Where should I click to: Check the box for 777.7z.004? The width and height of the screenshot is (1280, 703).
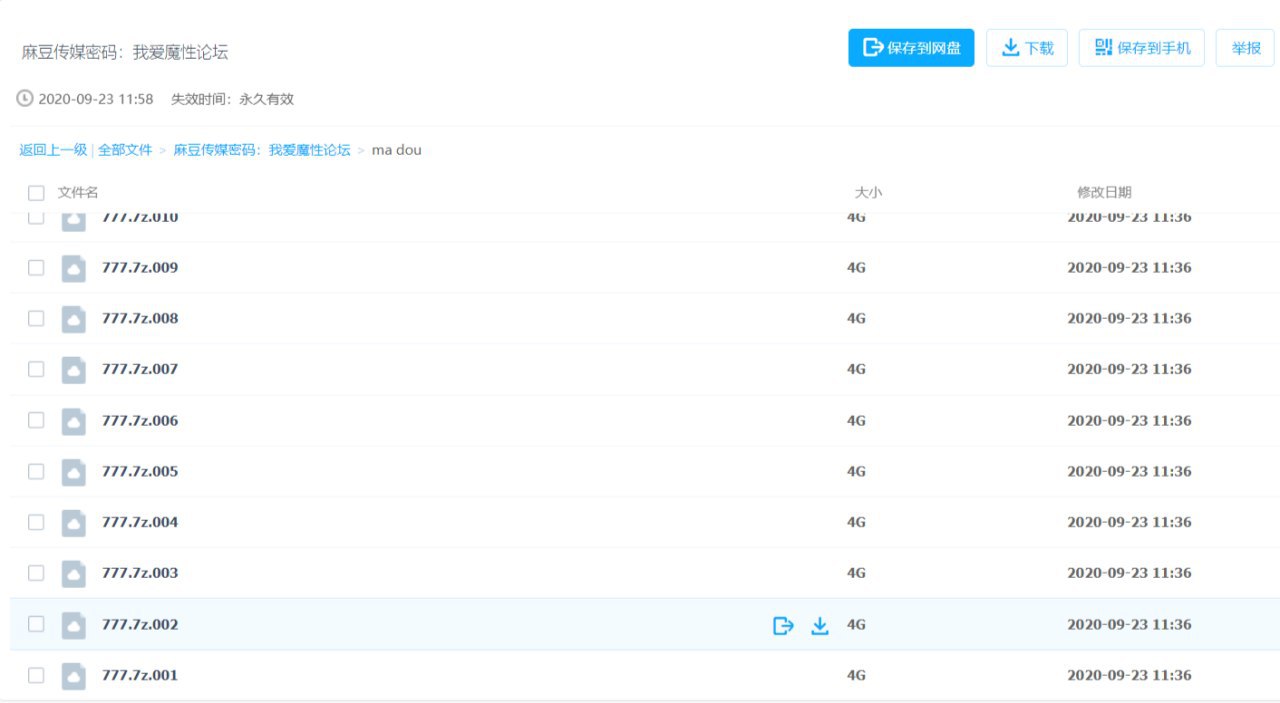[36, 522]
